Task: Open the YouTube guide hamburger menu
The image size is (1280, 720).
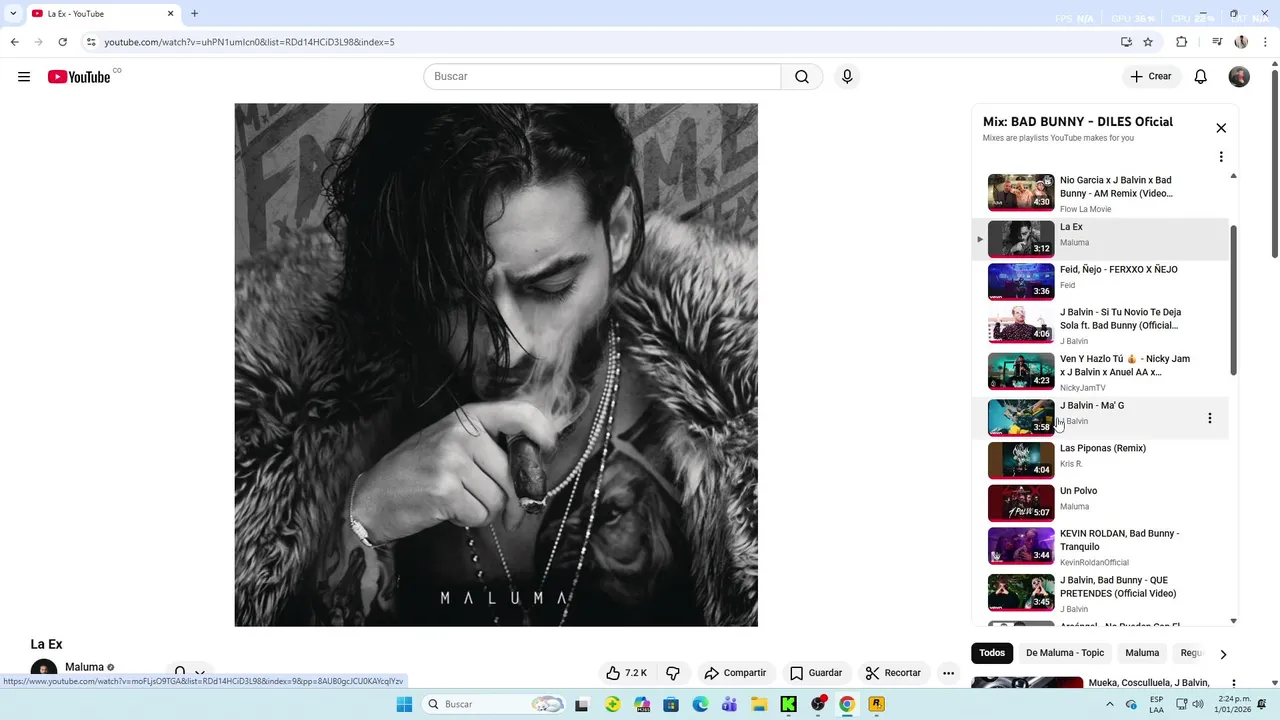Action: click(x=24, y=77)
